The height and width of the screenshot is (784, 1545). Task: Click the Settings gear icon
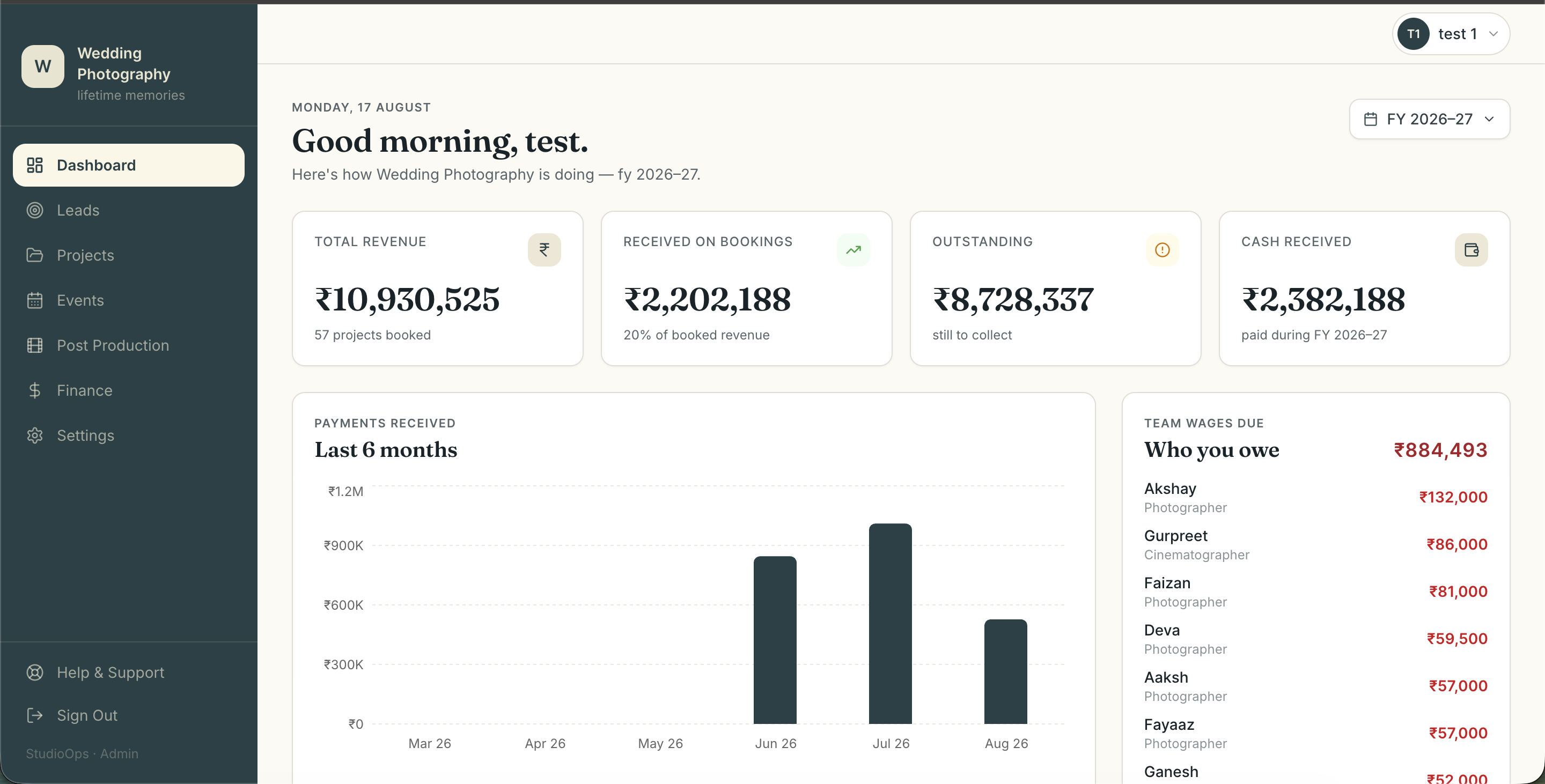pyautogui.click(x=35, y=435)
